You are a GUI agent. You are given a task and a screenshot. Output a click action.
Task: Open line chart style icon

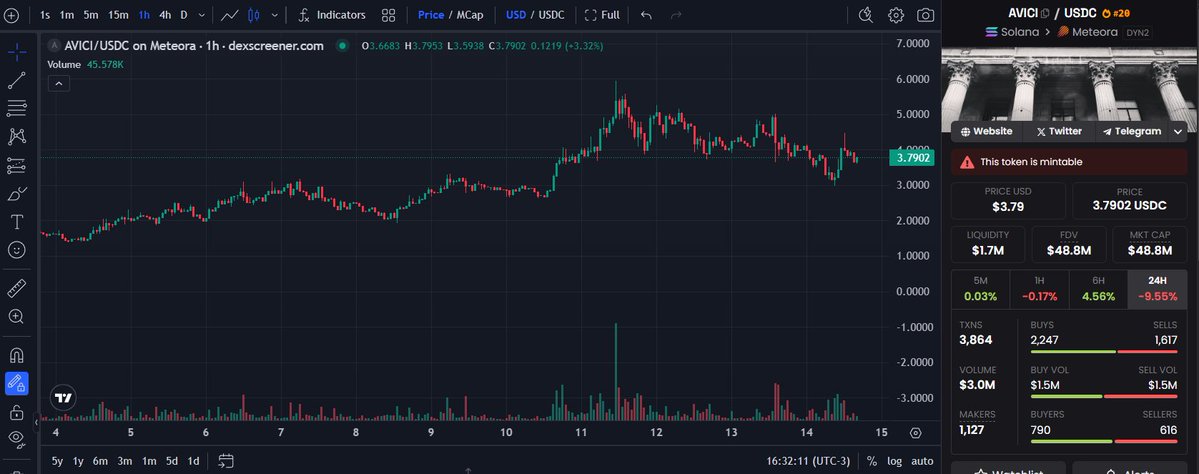229,15
